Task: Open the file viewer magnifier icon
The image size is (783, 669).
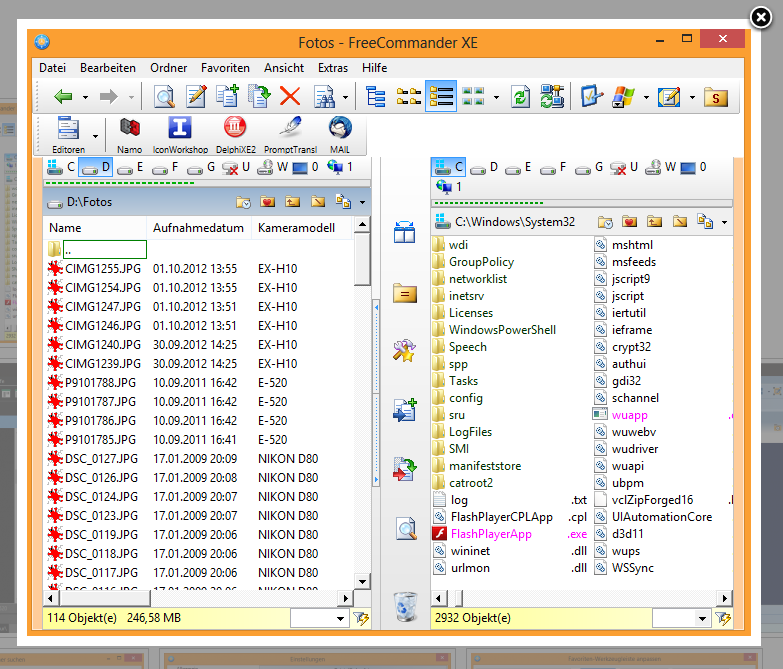Action: (164, 96)
